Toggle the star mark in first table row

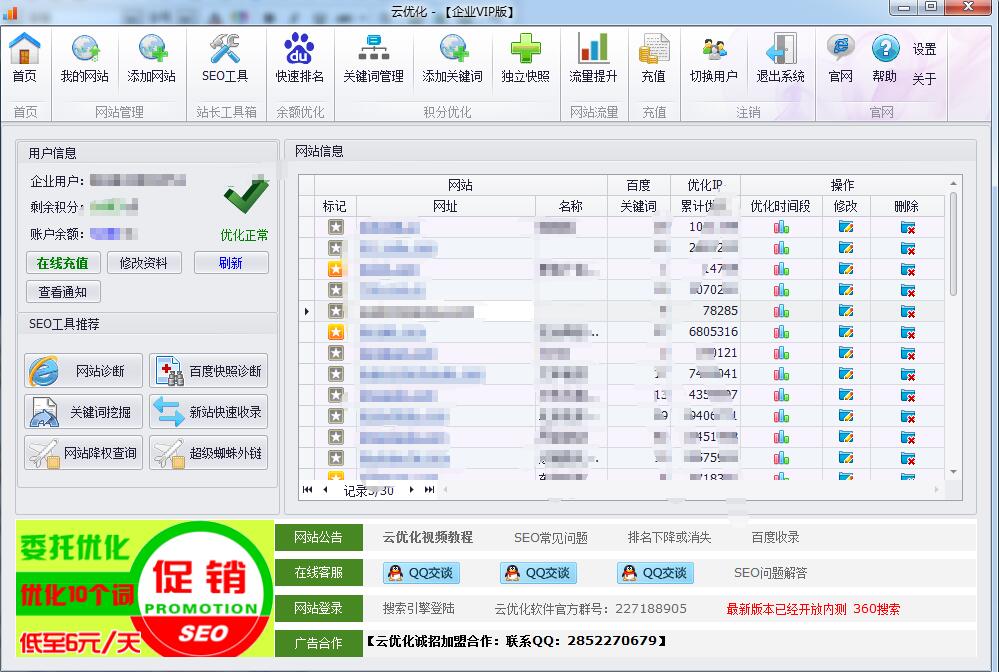(x=335, y=227)
